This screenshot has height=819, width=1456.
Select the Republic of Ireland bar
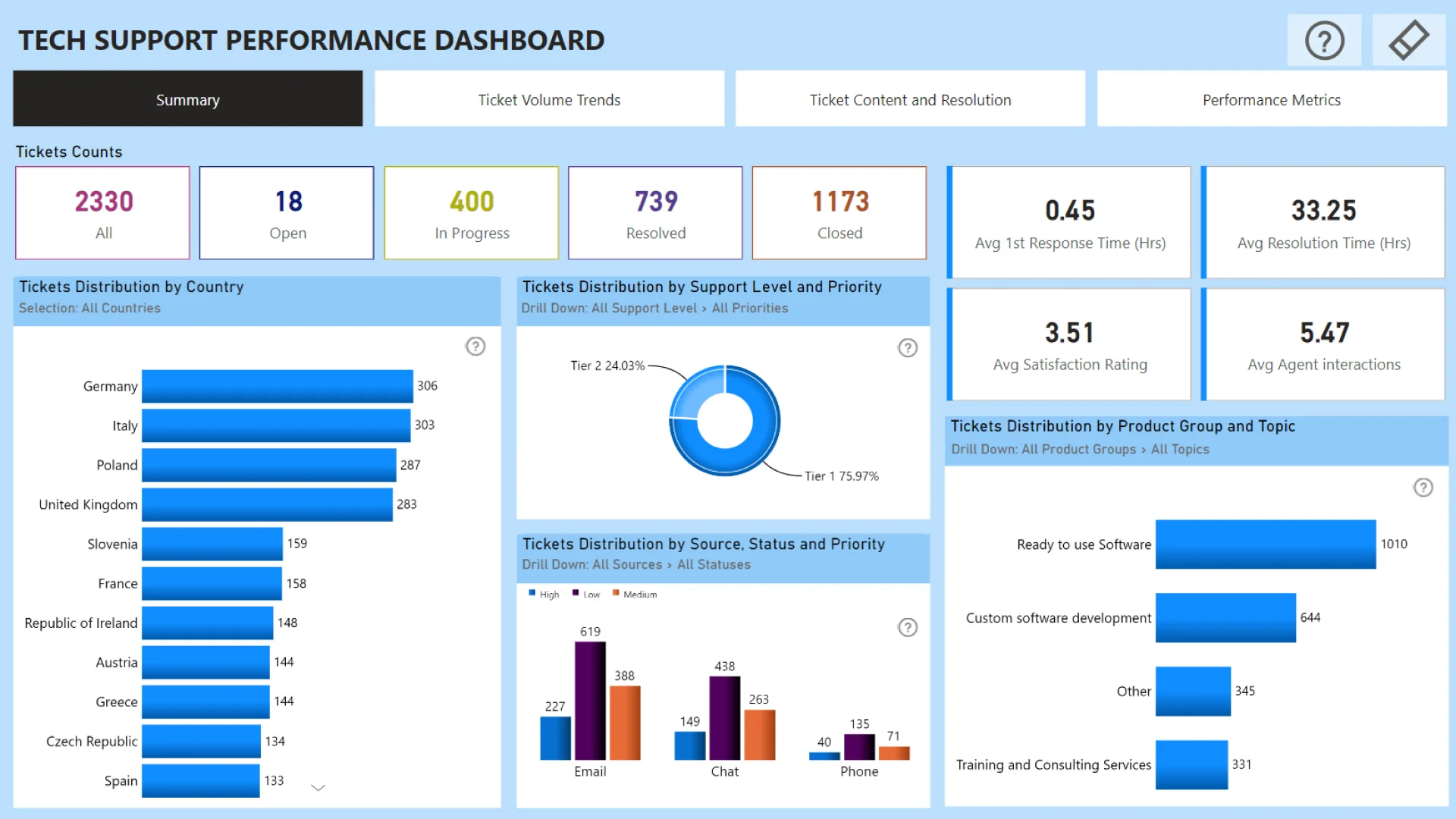pos(208,623)
